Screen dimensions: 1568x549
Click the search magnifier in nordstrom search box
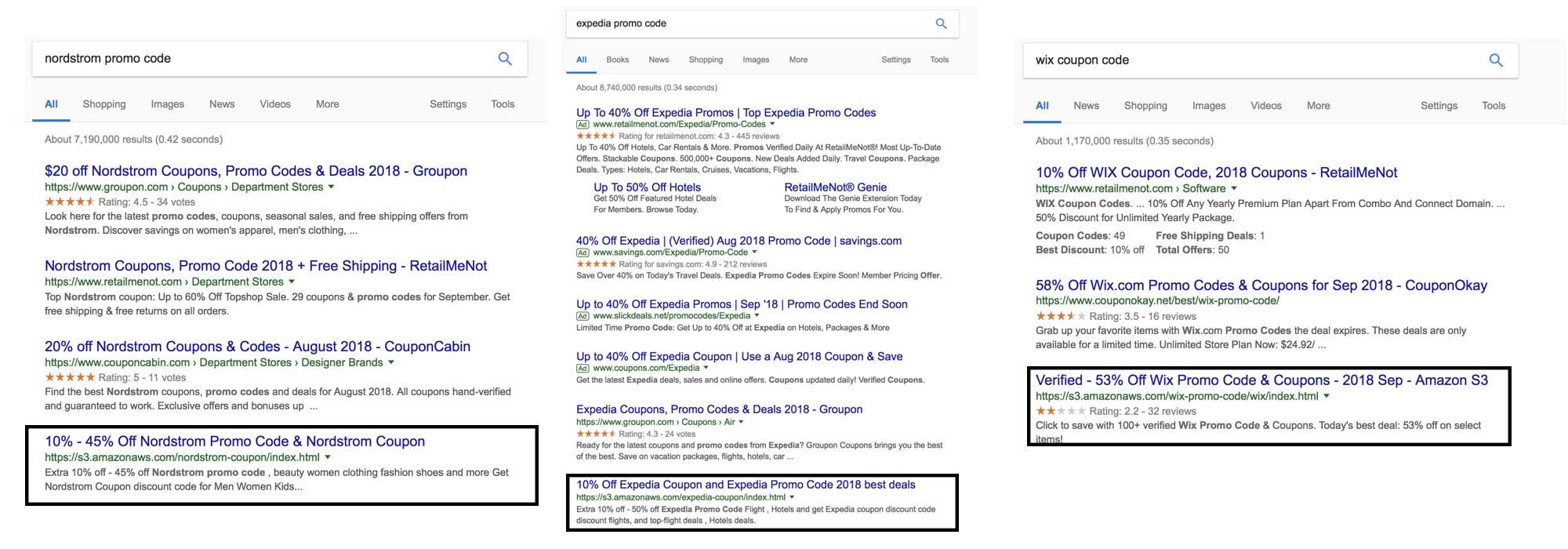(x=505, y=58)
